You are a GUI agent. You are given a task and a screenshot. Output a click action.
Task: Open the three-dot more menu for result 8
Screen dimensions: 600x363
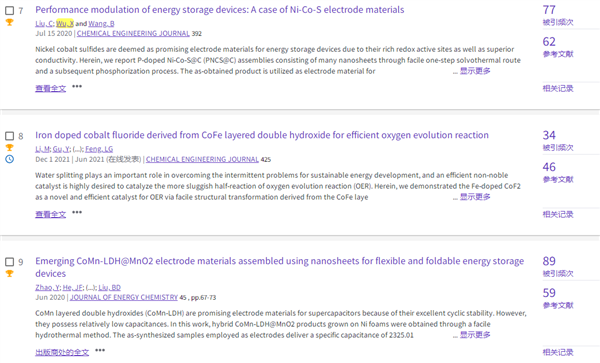tap(77, 212)
